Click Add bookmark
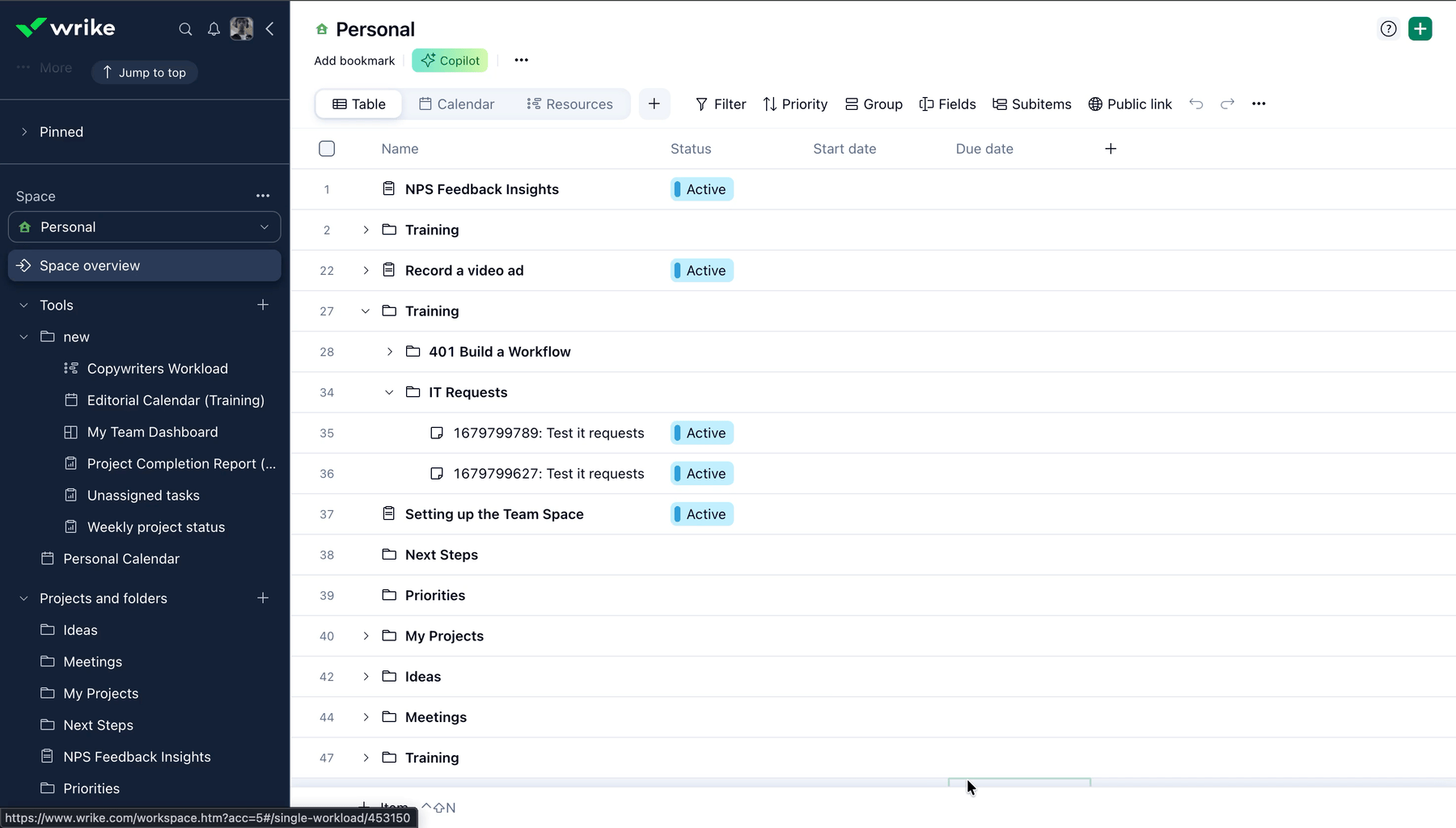Viewport: 1456px width, 828px height. (x=354, y=60)
